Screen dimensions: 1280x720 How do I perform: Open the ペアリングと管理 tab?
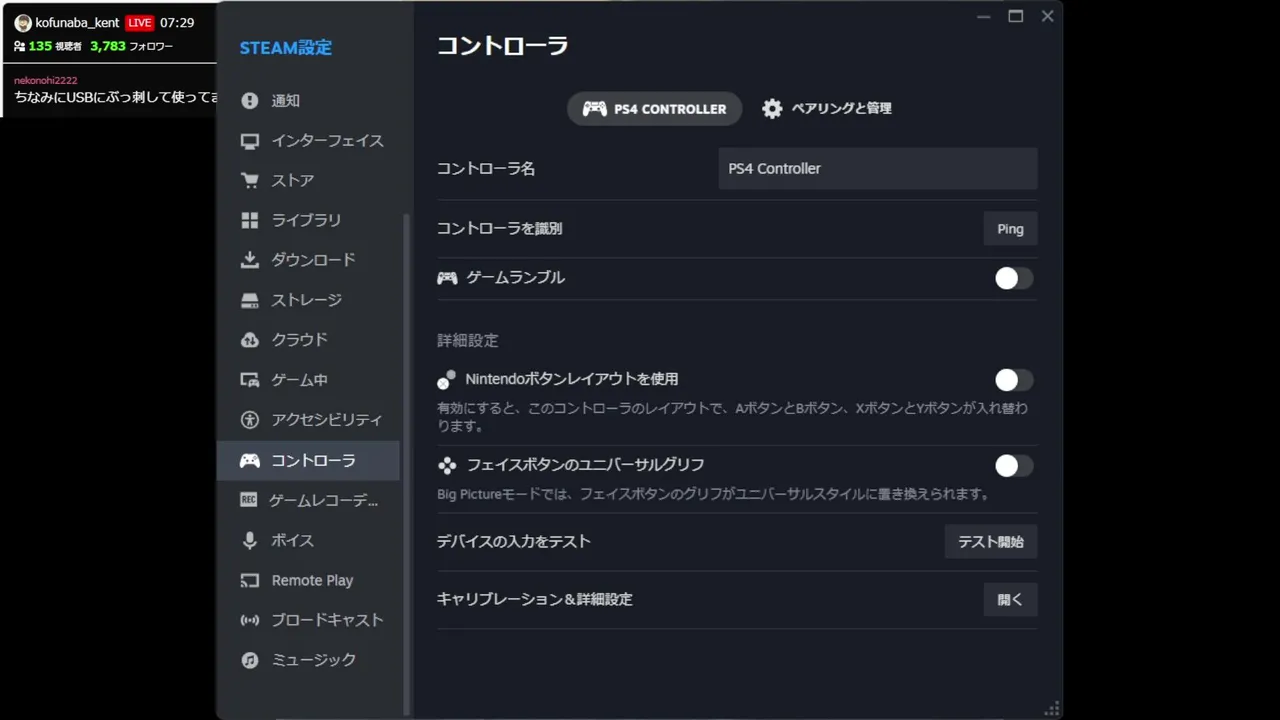click(826, 108)
